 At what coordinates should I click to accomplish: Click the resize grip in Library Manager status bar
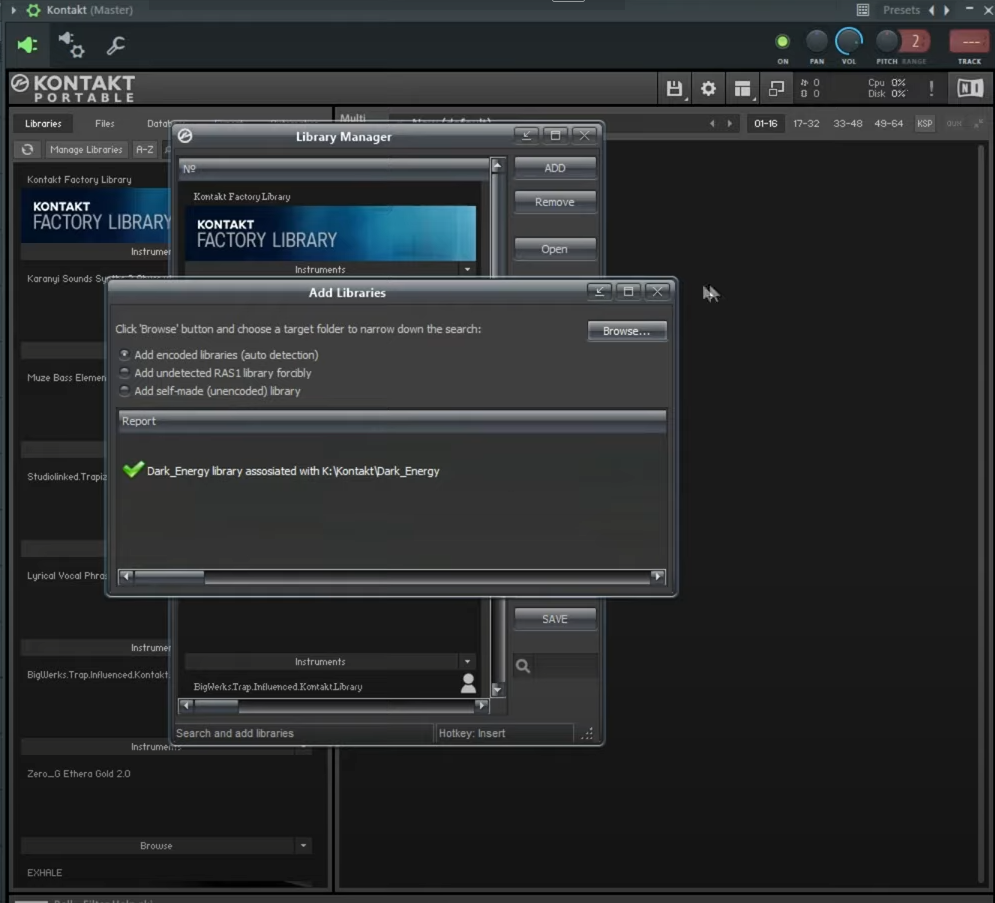[588, 734]
